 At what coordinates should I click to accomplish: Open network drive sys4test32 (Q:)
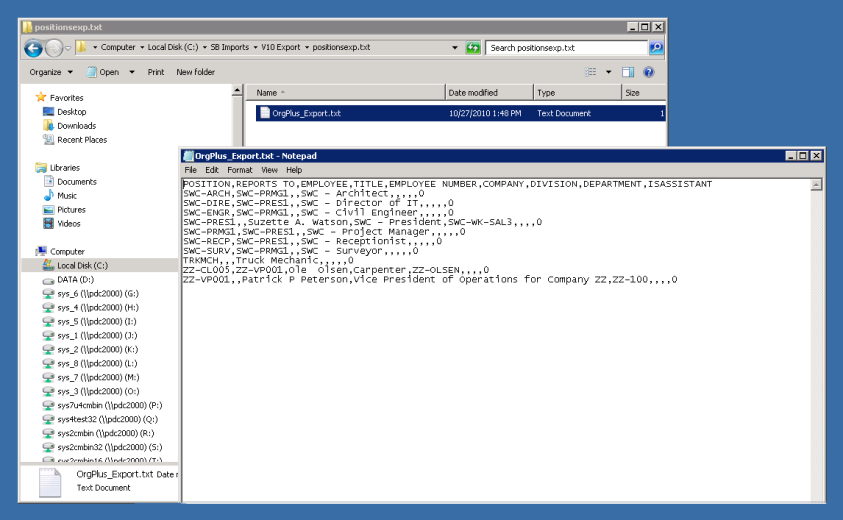(108, 419)
